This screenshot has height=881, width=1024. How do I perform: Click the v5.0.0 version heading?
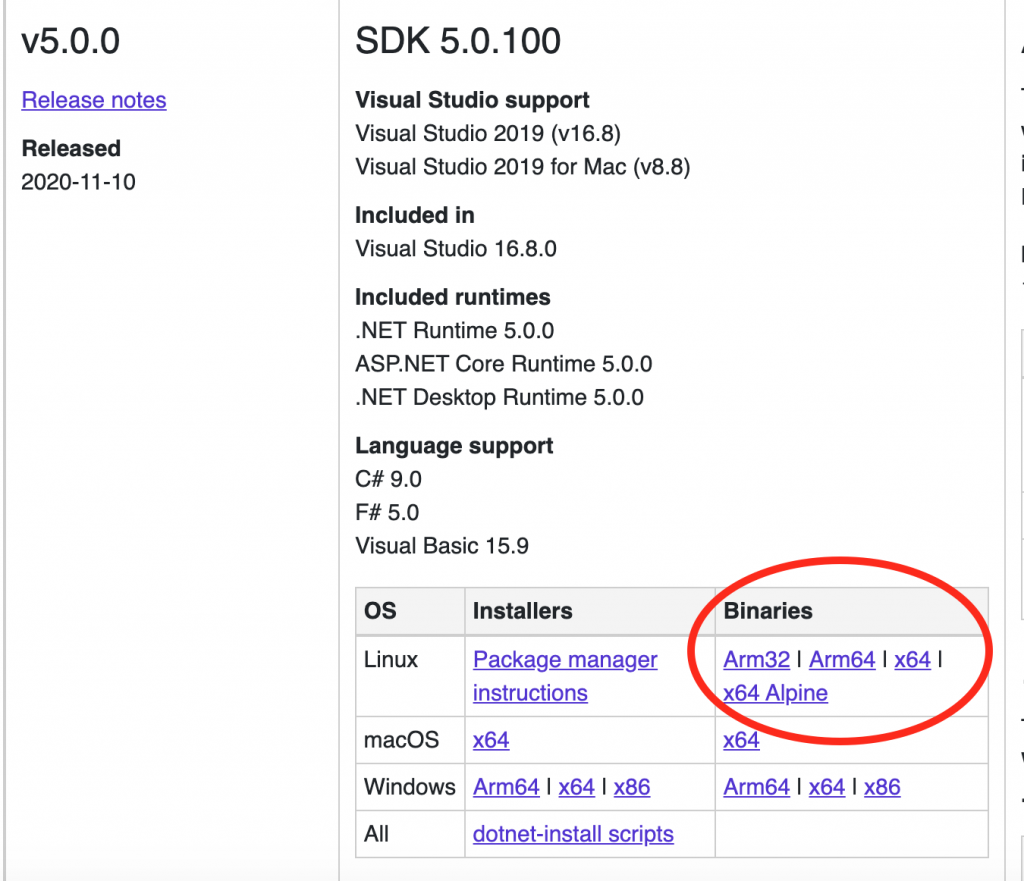coord(71,40)
